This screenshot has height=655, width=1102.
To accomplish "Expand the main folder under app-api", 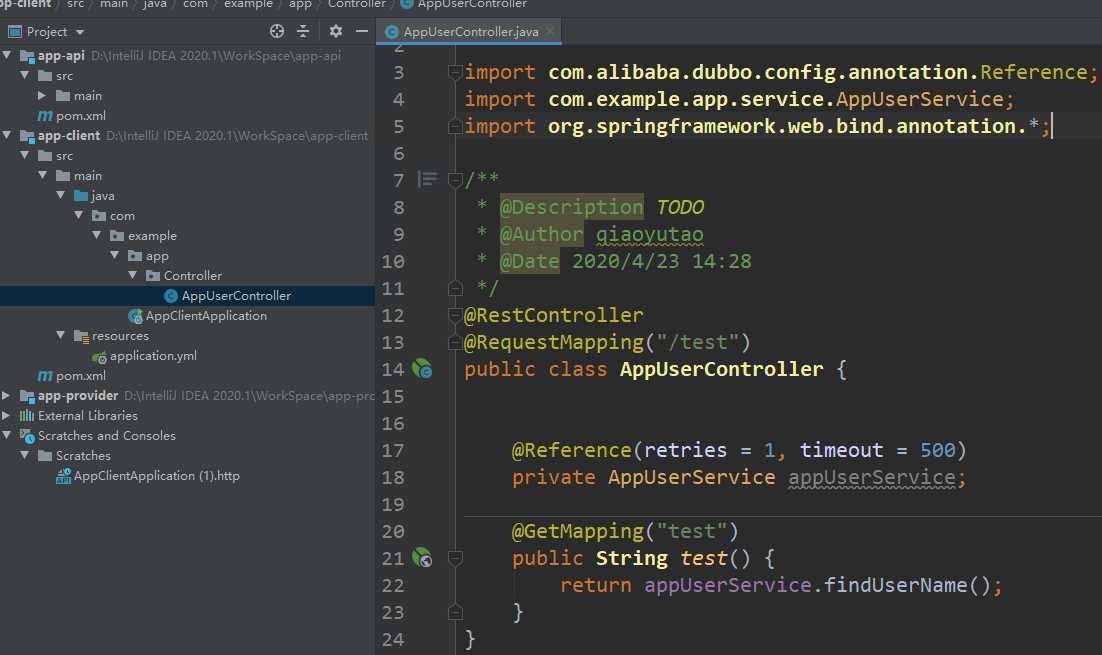I will coord(42,95).
